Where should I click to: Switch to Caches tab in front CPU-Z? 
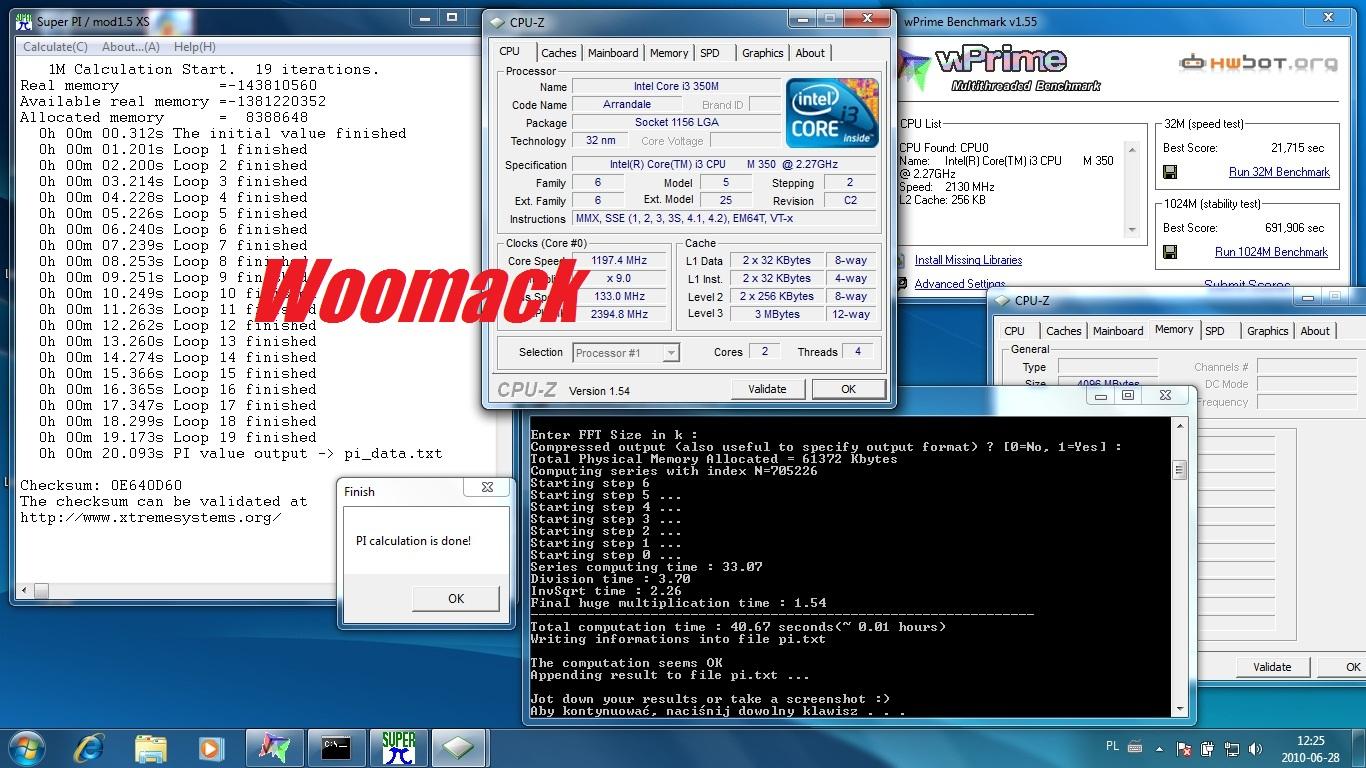pyautogui.click(x=559, y=53)
